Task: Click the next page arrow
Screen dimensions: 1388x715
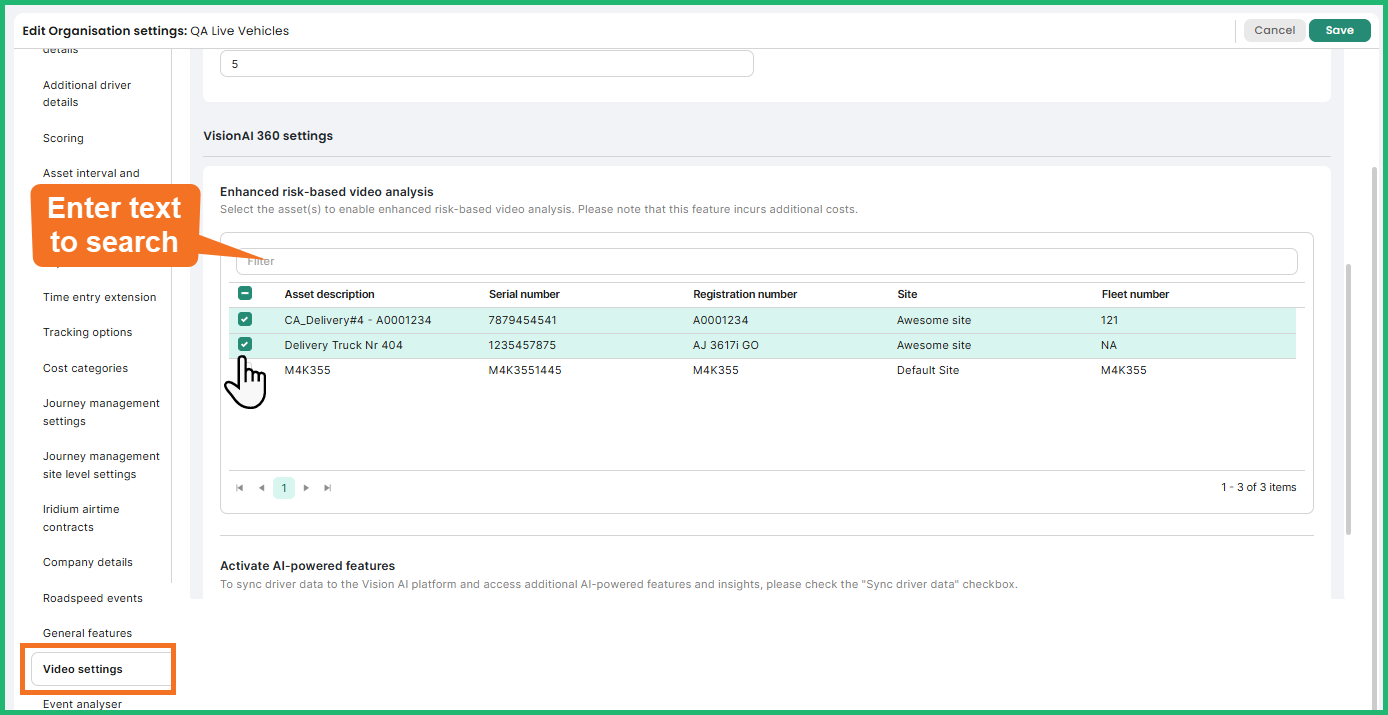Action: point(306,487)
